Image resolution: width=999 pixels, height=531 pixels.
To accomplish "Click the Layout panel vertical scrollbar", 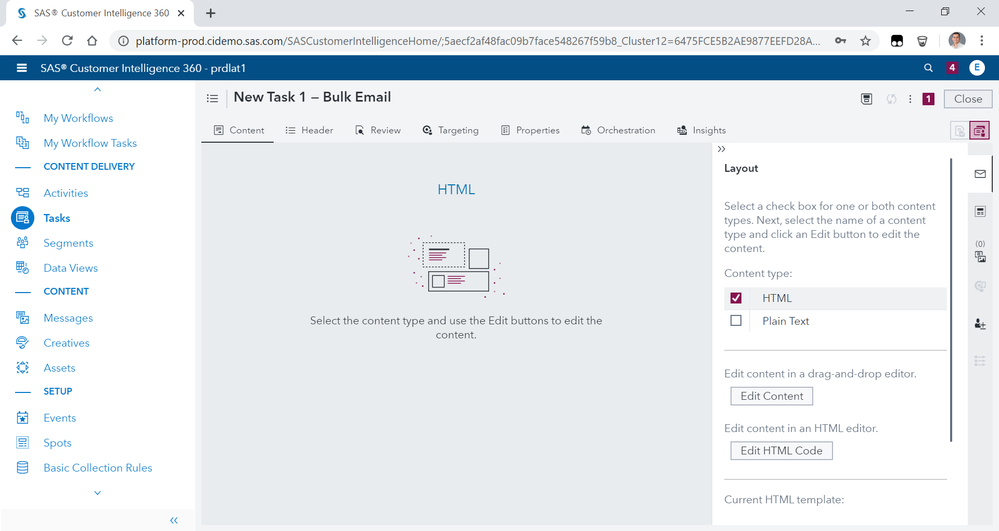I will click(x=951, y=300).
